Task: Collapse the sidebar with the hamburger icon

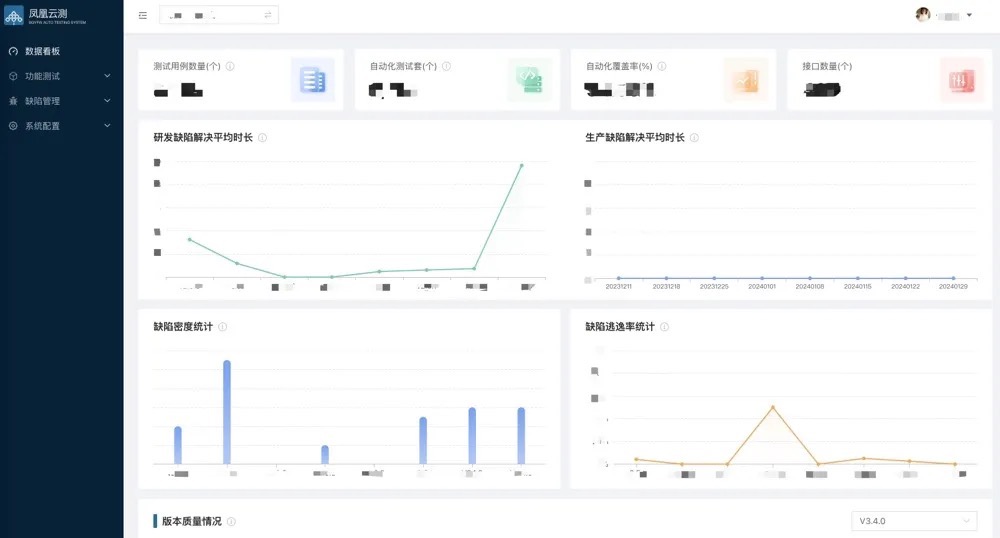Action: [143, 15]
